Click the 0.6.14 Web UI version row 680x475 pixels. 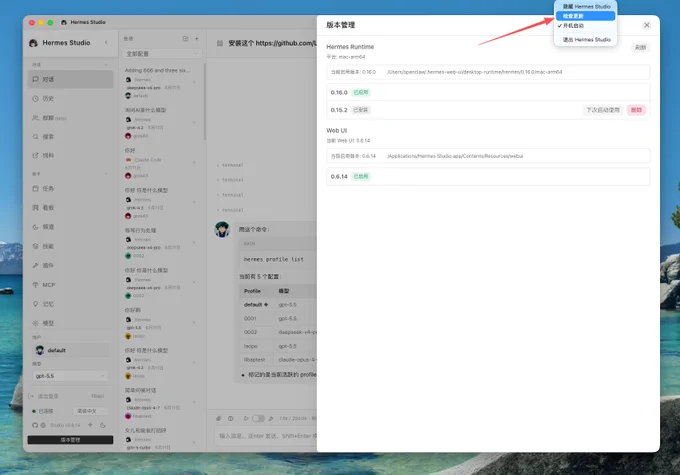pos(488,177)
